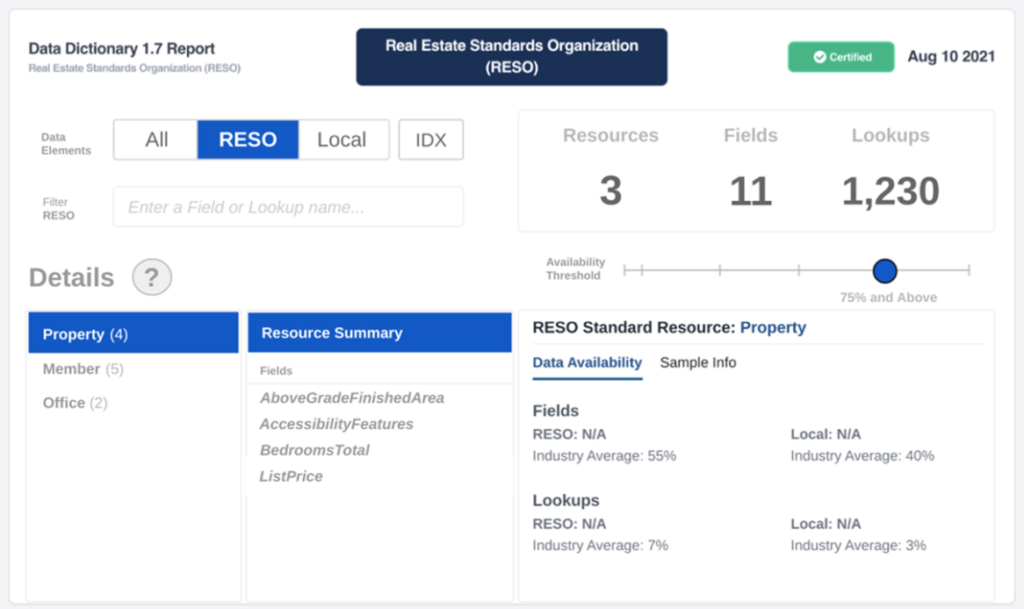Image resolution: width=1024 pixels, height=609 pixels.
Task: Select the Local data elements option
Action: (342, 140)
